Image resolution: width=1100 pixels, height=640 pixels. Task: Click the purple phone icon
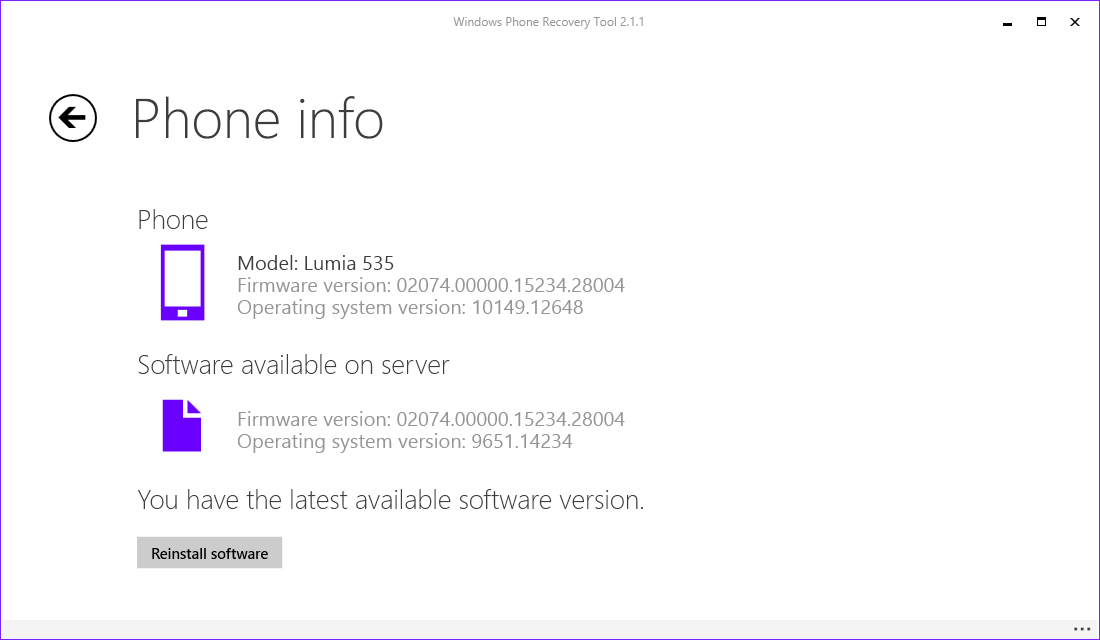[x=182, y=283]
